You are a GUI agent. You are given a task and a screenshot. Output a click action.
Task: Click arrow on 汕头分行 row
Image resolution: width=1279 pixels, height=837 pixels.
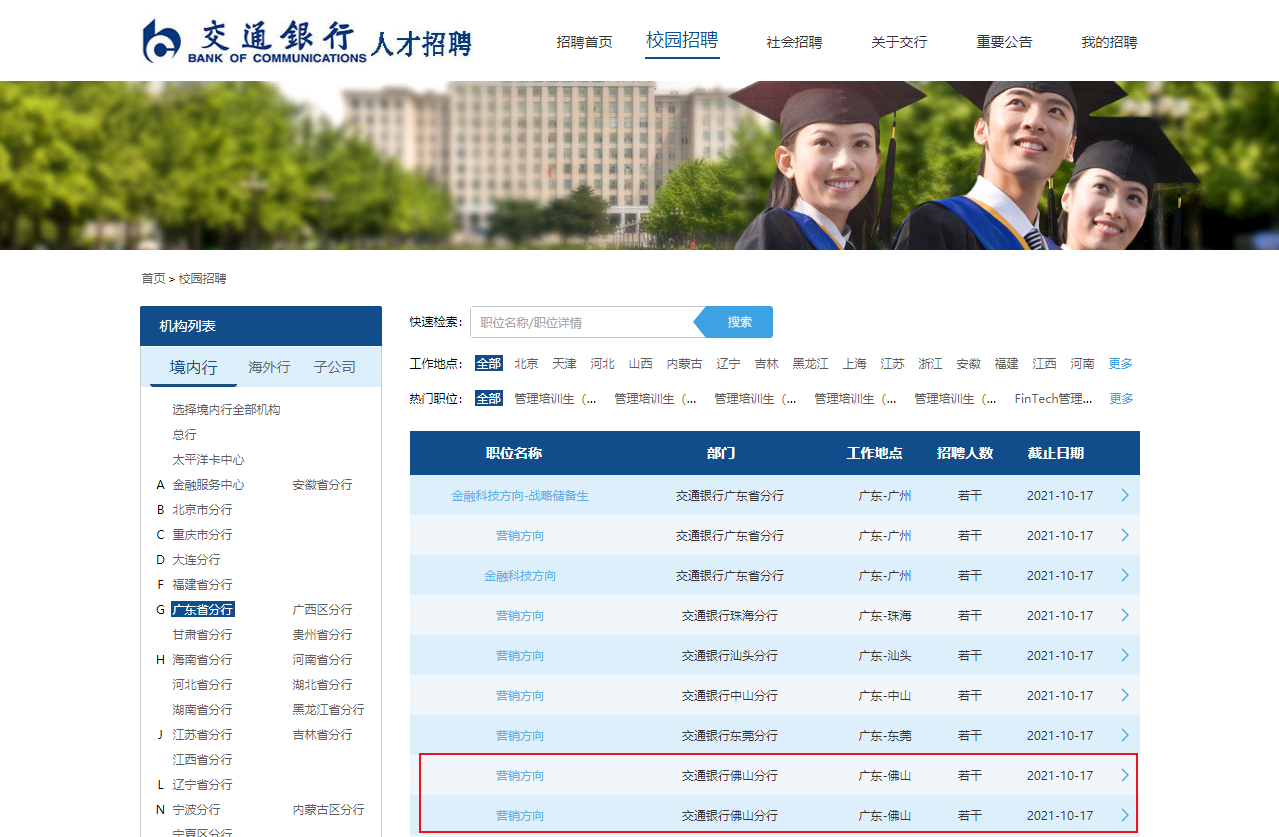(x=1125, y=655)
